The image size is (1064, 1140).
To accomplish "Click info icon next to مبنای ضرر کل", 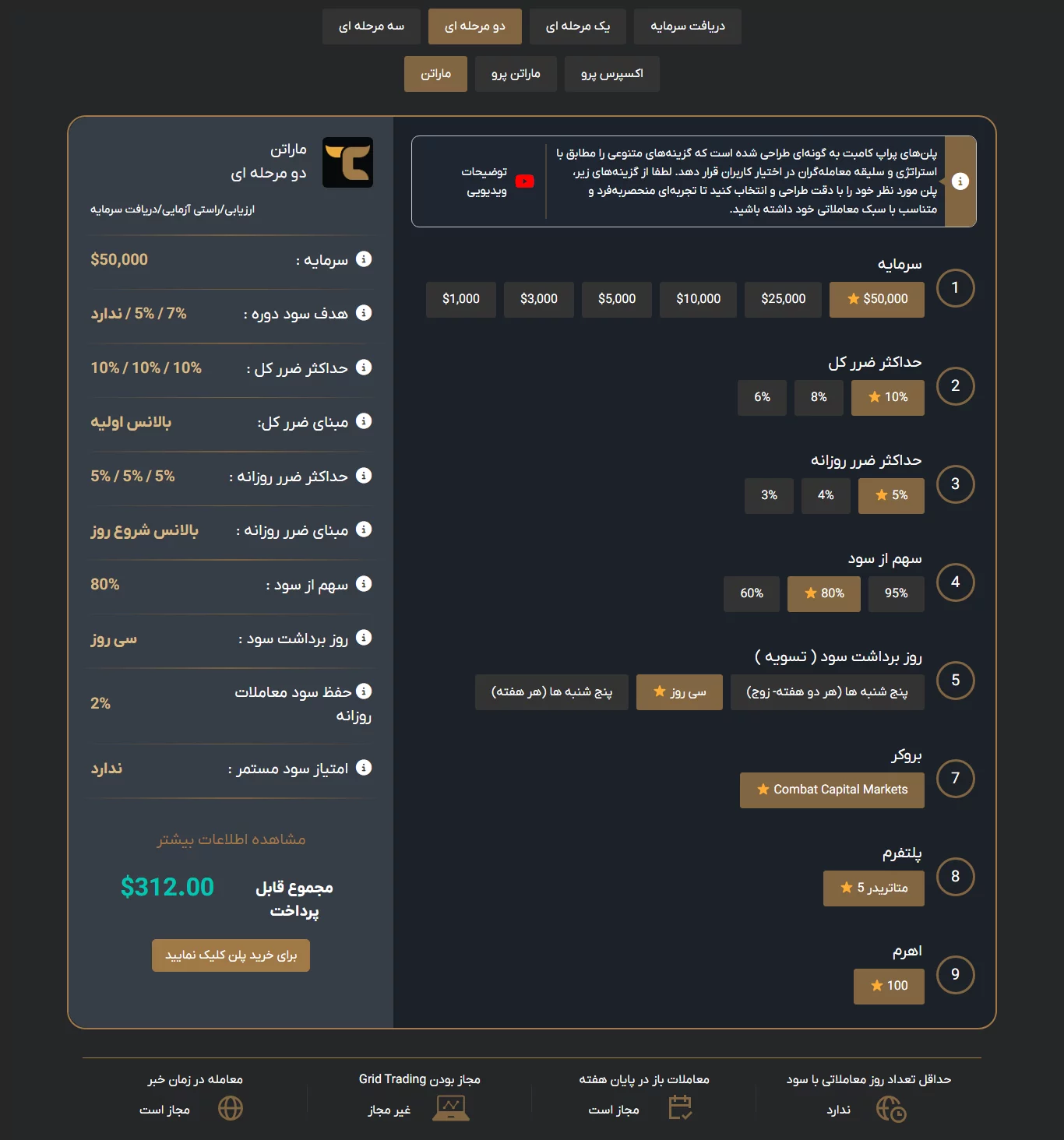I will (x=364, y=421).
